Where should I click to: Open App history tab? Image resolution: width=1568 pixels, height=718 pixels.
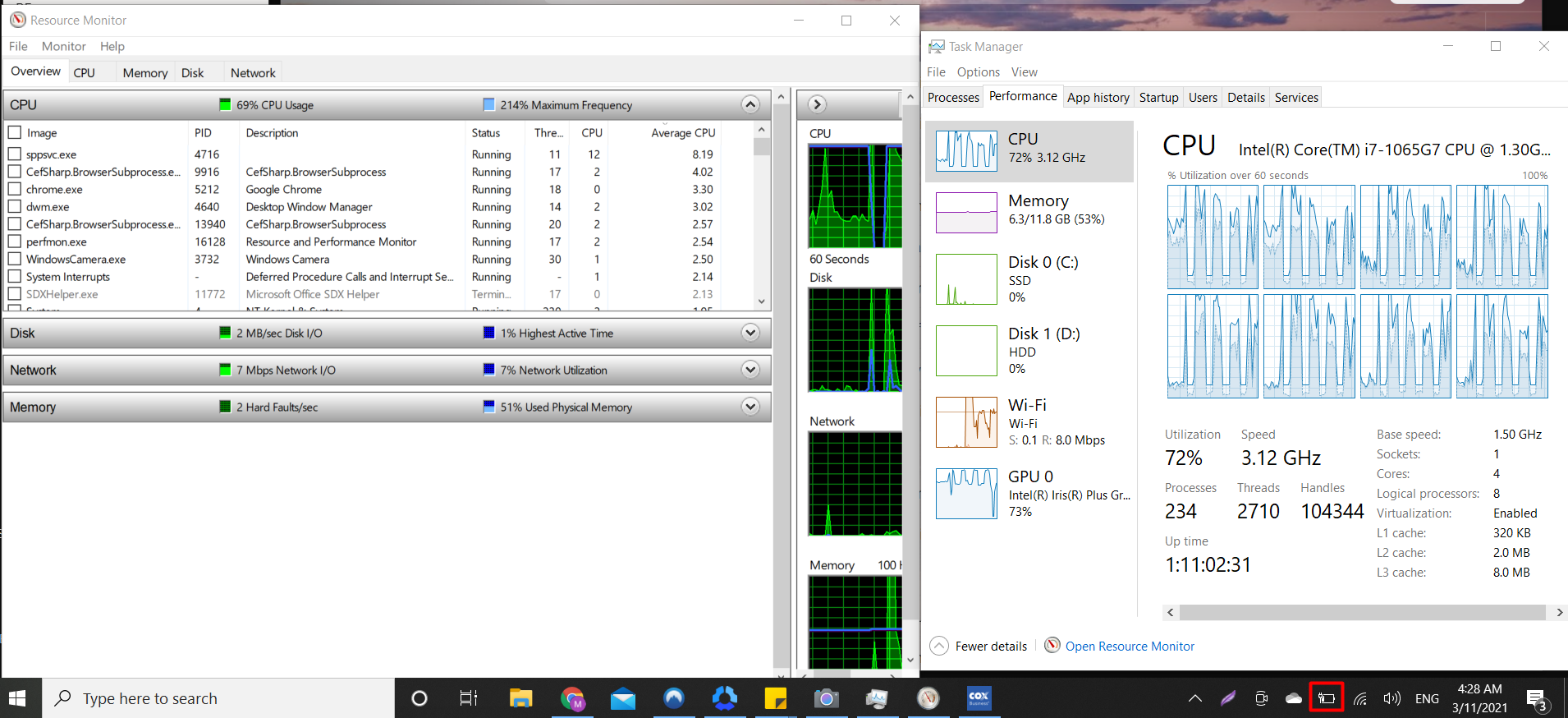[x=1098, y=98]
